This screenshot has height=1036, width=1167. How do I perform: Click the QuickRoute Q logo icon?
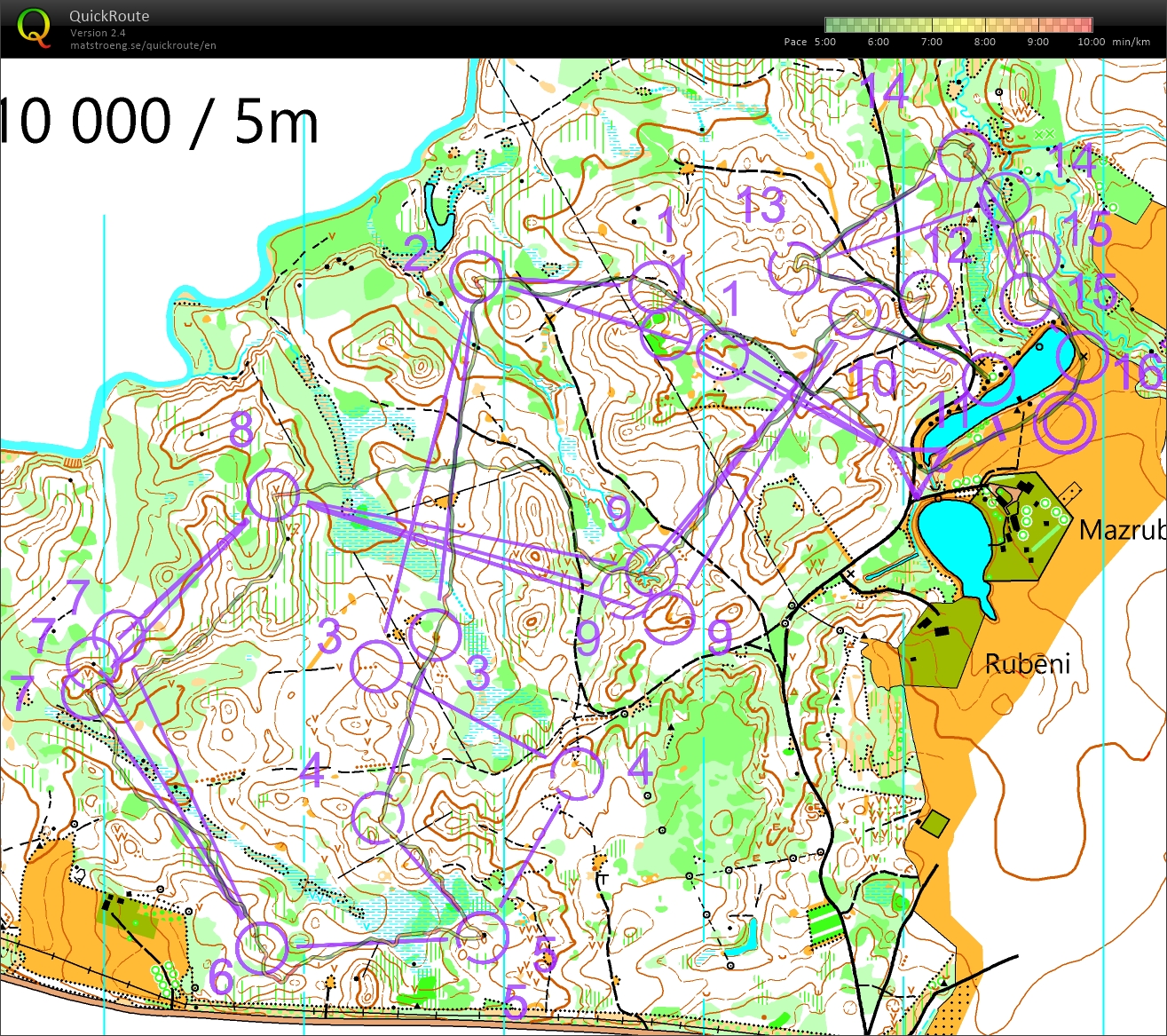[35, 27]
